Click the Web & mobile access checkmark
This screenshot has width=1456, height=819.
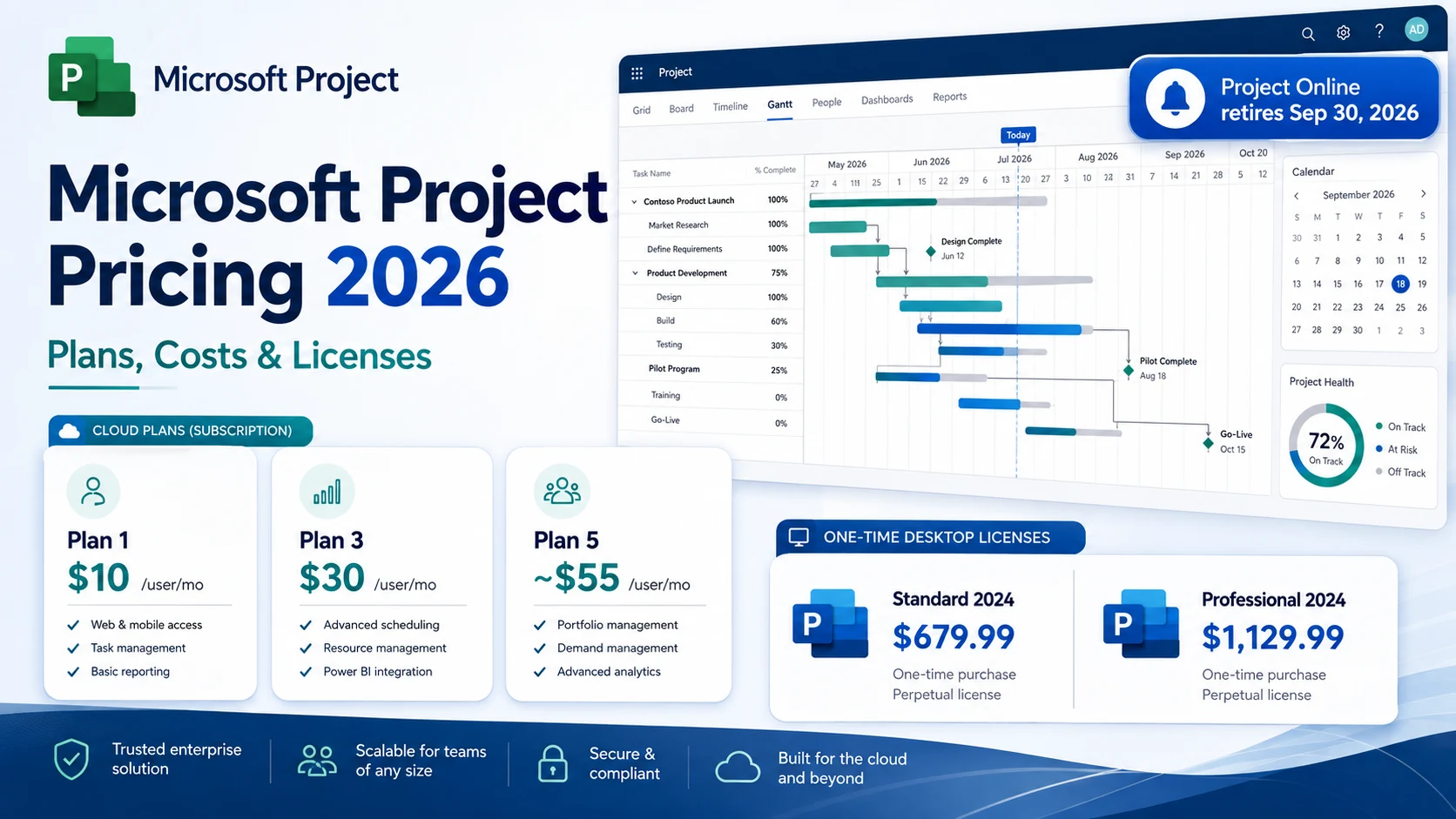(x=73, y=625)
